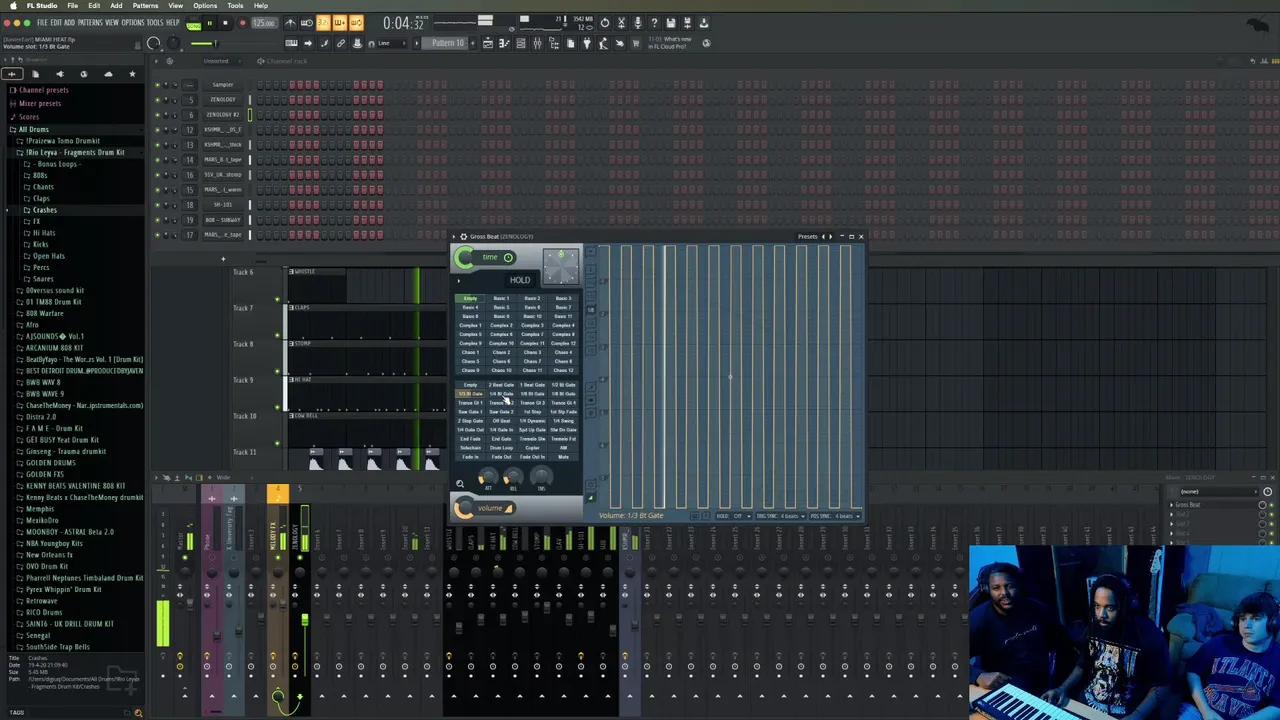Click the link to controller icon
The width and height of the screenshot is (1280, 720).
click(x=341, y=43)
